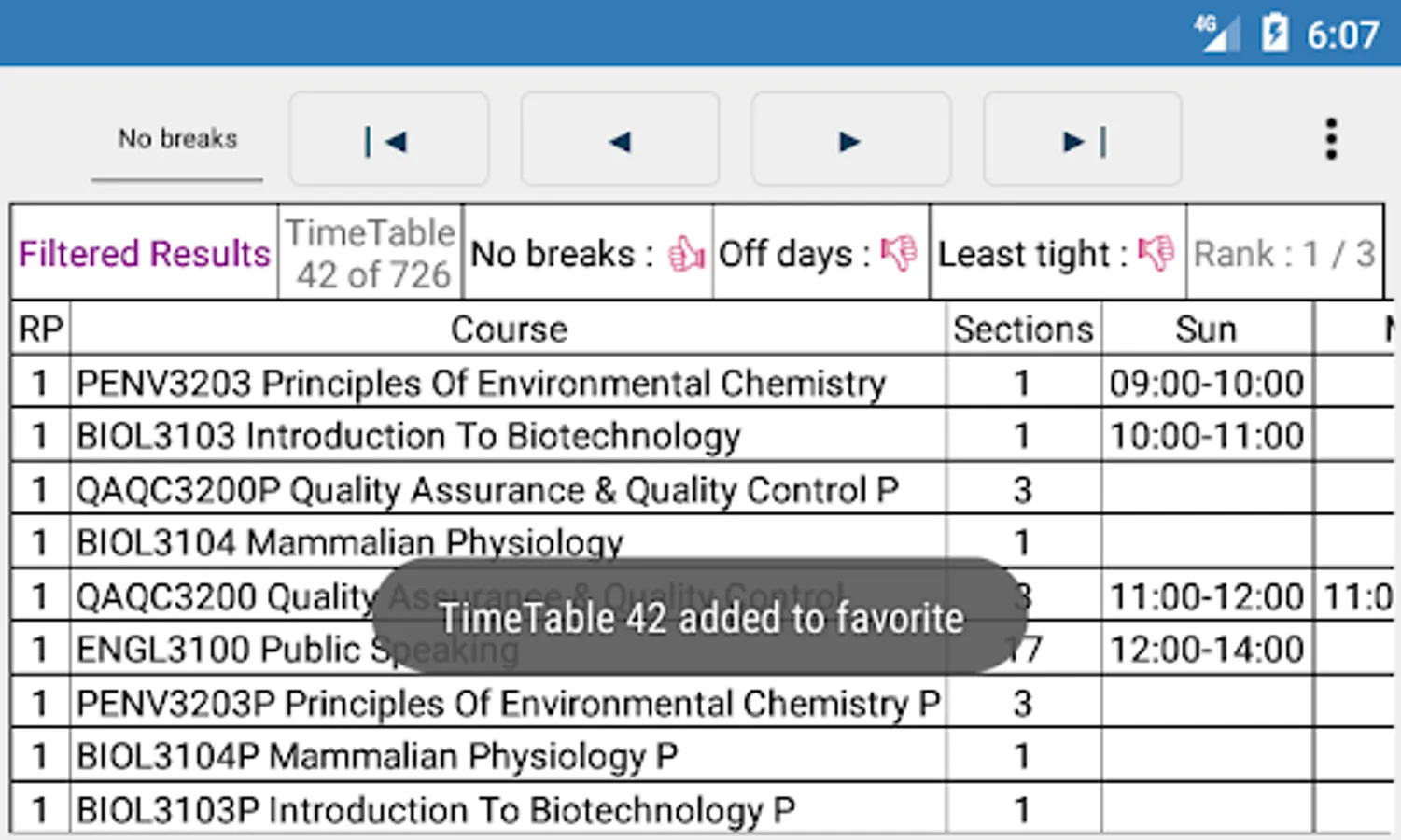Toggle the Least tight thumbs-down icon
Image resolution: width=1401 pixels, height=840 pixels.
[x=1156, y=253]
